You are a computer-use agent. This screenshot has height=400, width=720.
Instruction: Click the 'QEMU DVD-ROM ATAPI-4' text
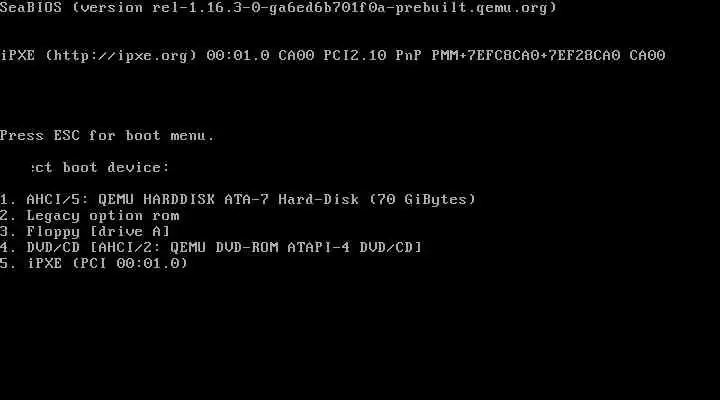(260, 247)
